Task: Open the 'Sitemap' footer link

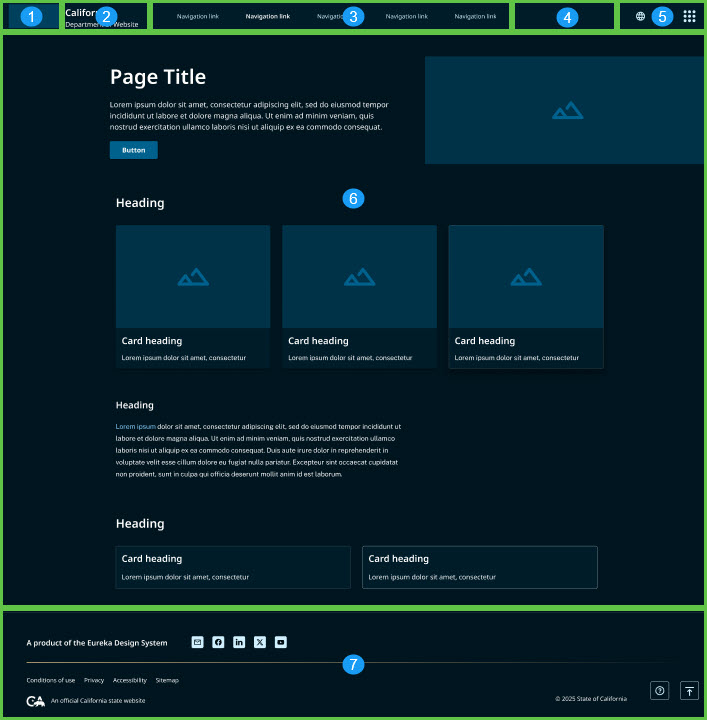Action: (x=167, y=681)
